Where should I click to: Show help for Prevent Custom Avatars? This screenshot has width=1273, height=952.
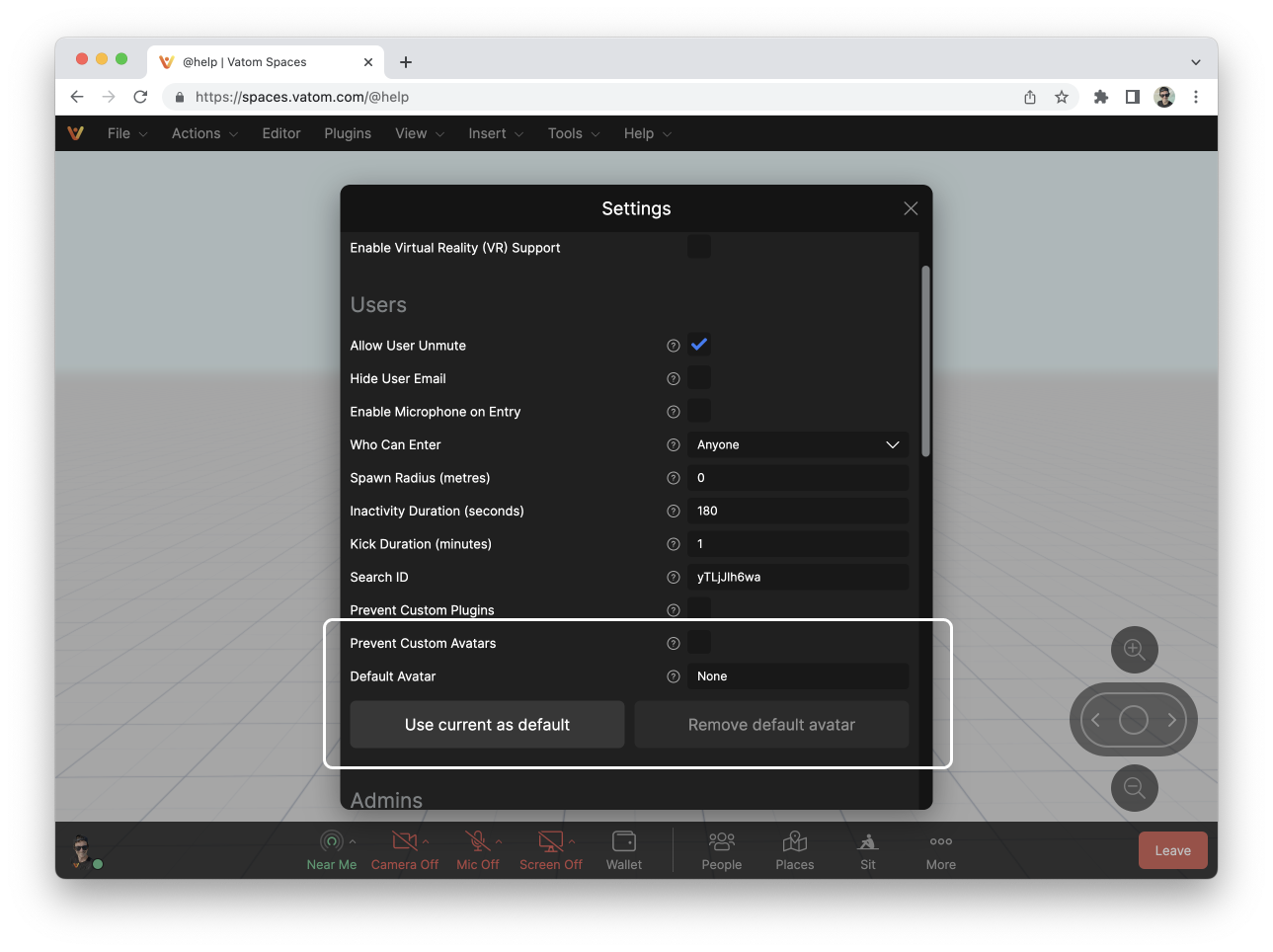674,644
